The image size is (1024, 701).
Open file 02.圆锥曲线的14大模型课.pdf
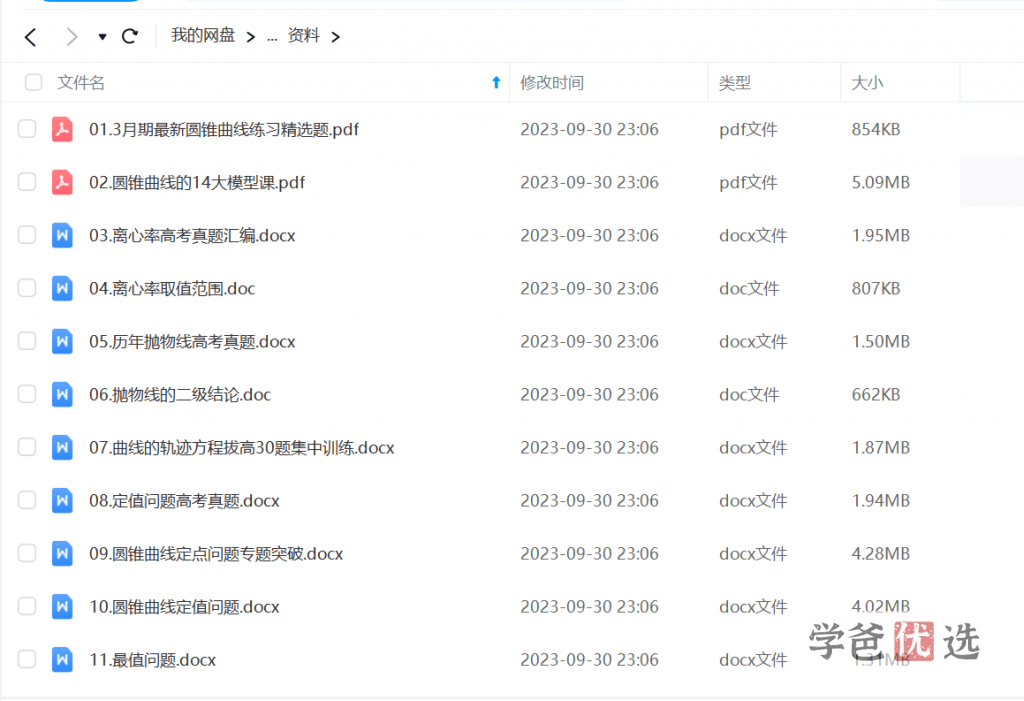(197, 182)
